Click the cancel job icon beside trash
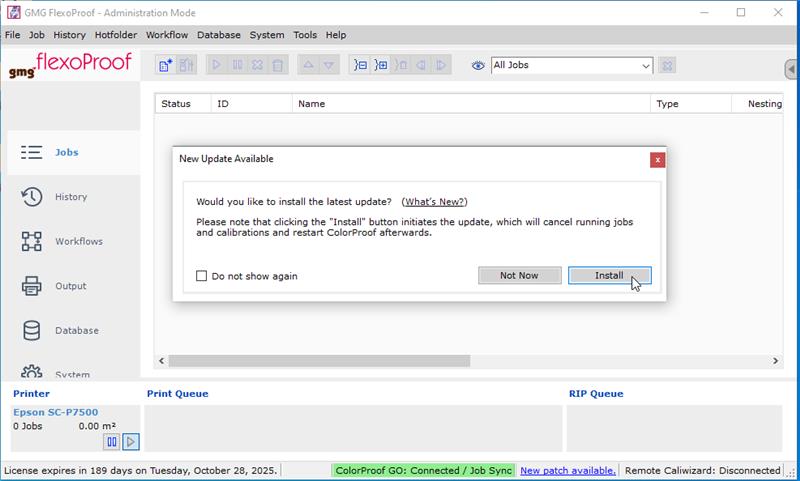 [x=258, y=65]
